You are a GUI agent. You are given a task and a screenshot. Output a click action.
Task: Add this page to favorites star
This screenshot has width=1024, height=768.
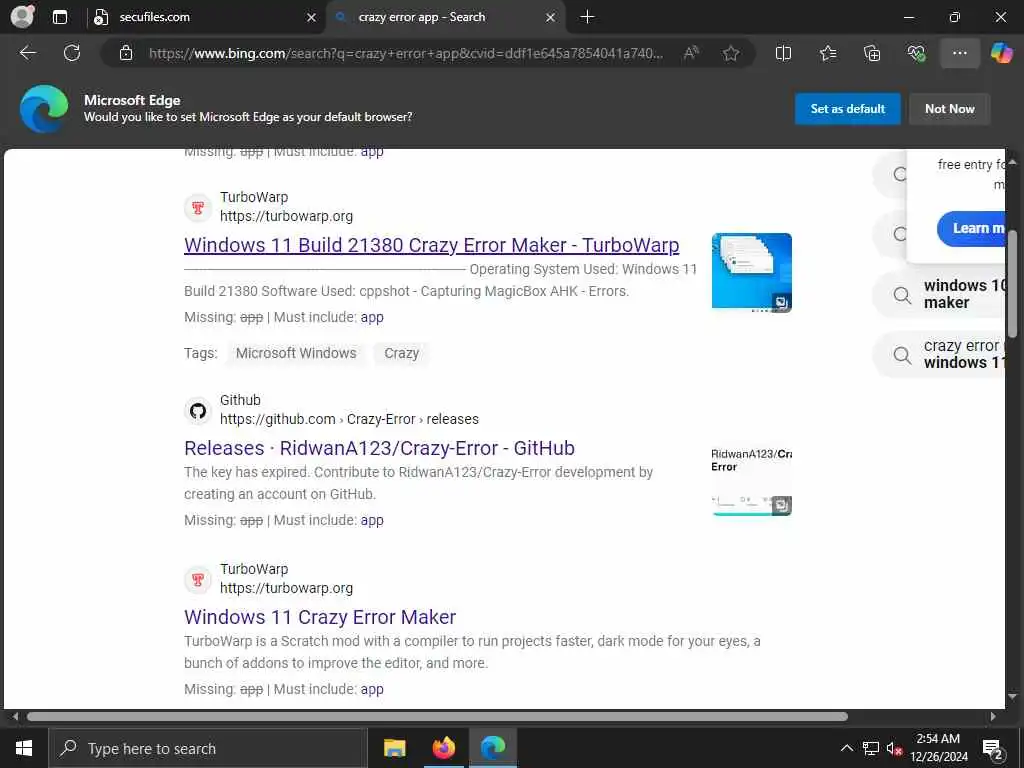point(731,53)
